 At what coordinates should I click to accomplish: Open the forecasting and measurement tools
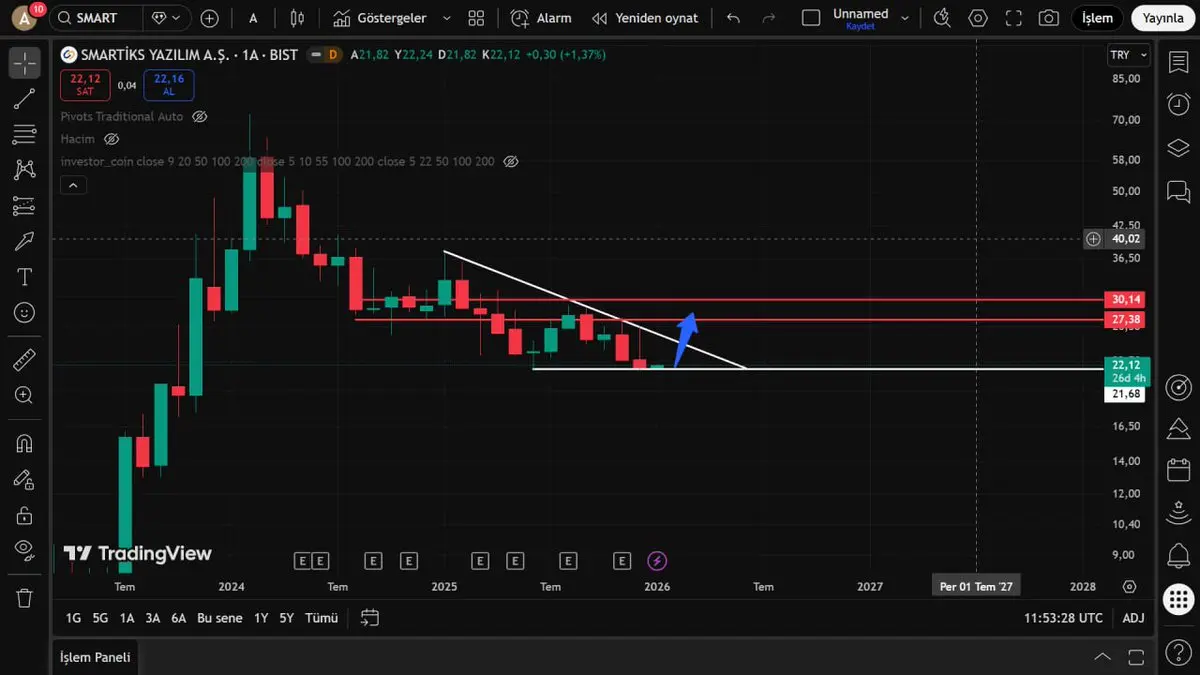pos(25,206)
